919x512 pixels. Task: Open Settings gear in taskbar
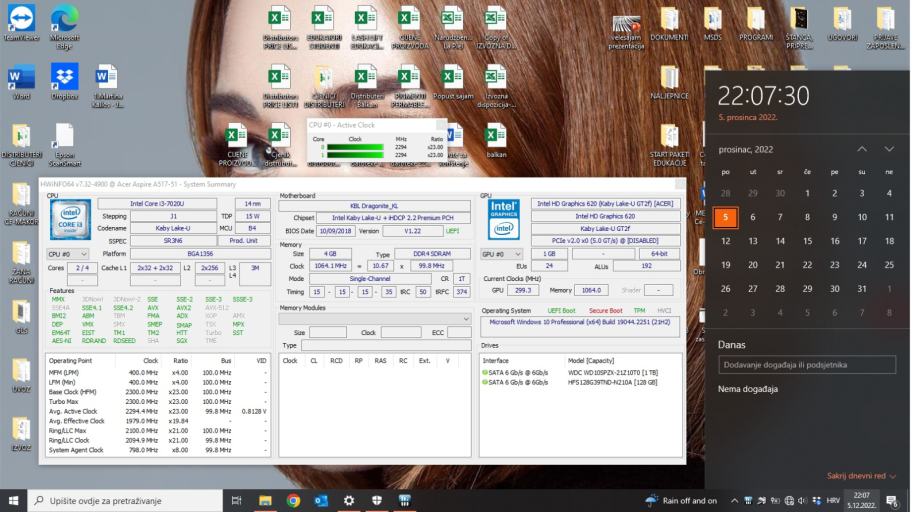(349, 500)
